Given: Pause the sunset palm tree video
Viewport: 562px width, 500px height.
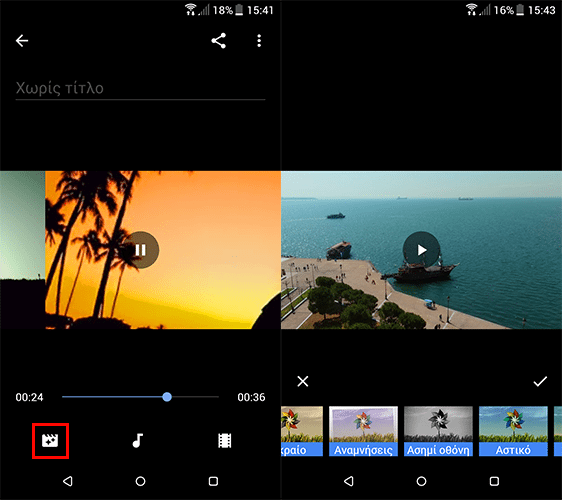Looking at the screenshot, I should point(140,250).
